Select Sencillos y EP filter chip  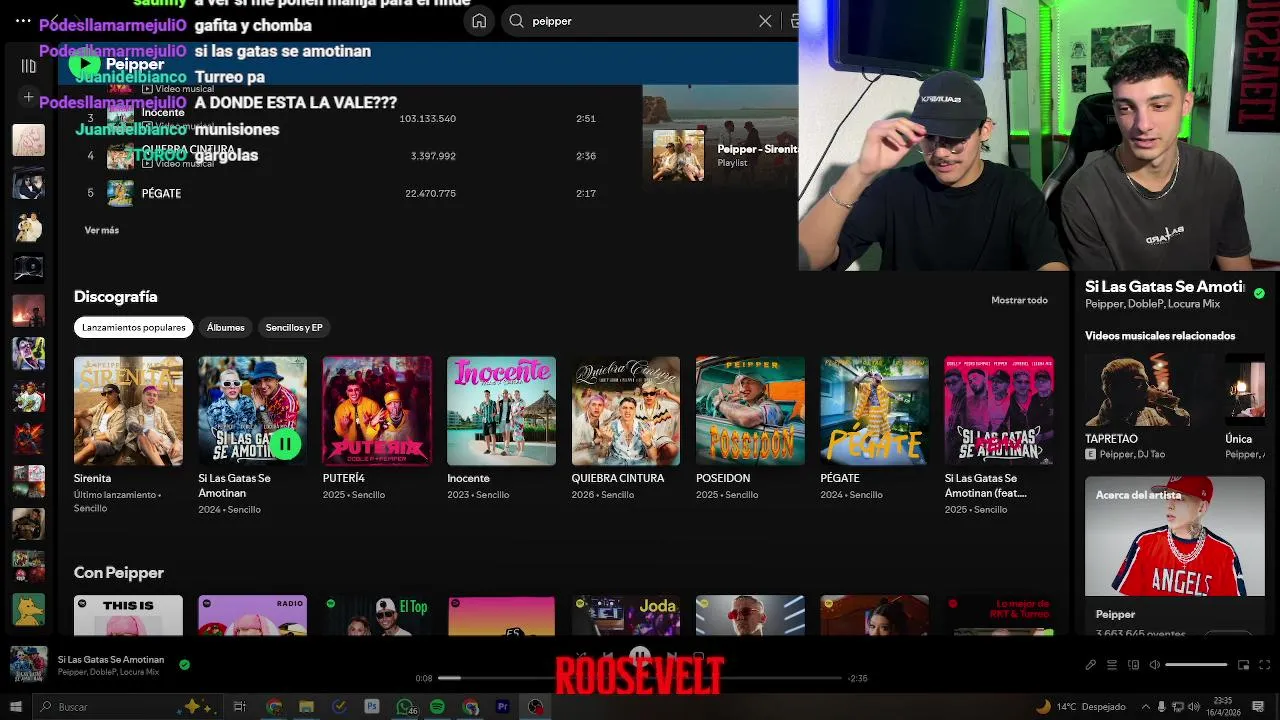point(294,327)
